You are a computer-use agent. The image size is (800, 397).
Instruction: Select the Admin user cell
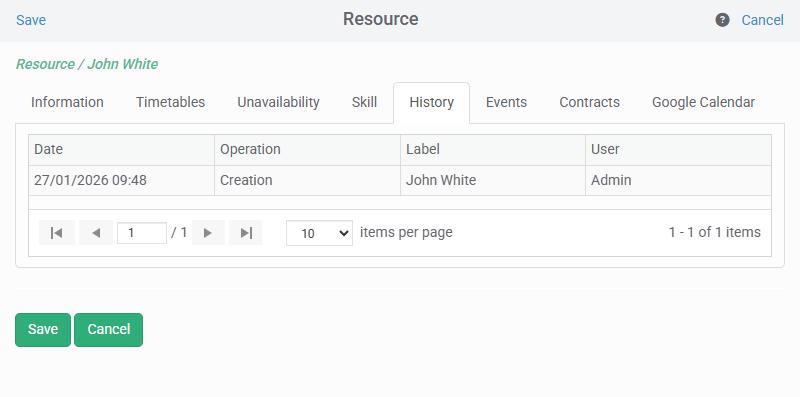[679, 180]
